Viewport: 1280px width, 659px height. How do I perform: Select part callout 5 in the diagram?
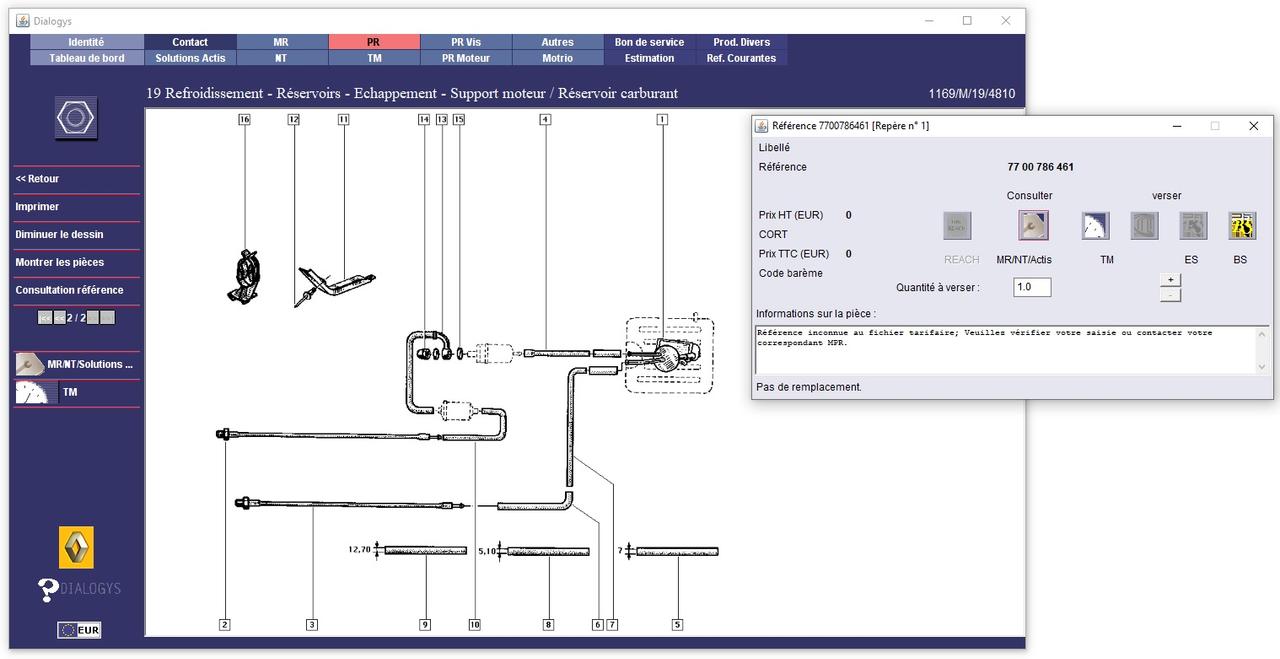pos(677,625)
